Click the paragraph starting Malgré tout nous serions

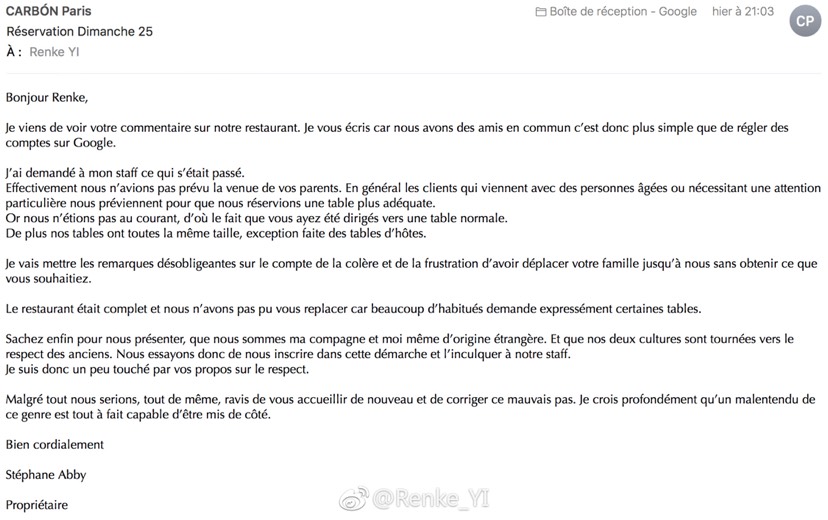[x=410, y=407]
